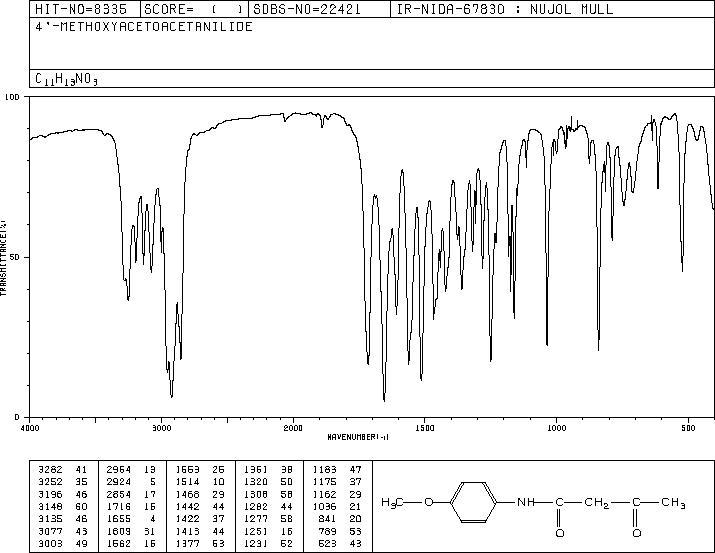Click the 1500 wavenumber axis label

[425, 428]
